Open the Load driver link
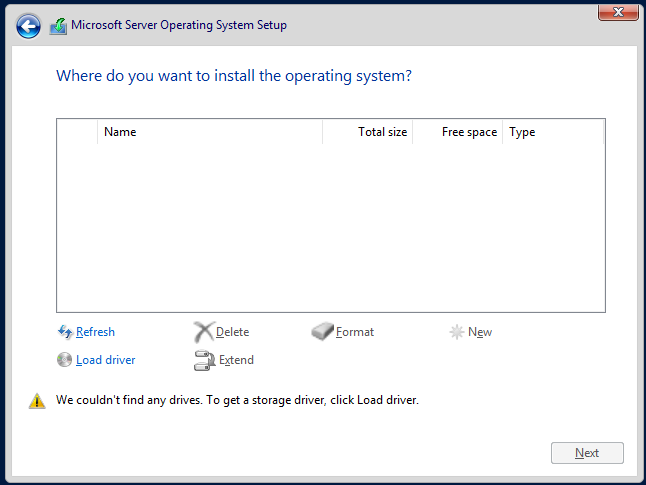 pos(105,360)
